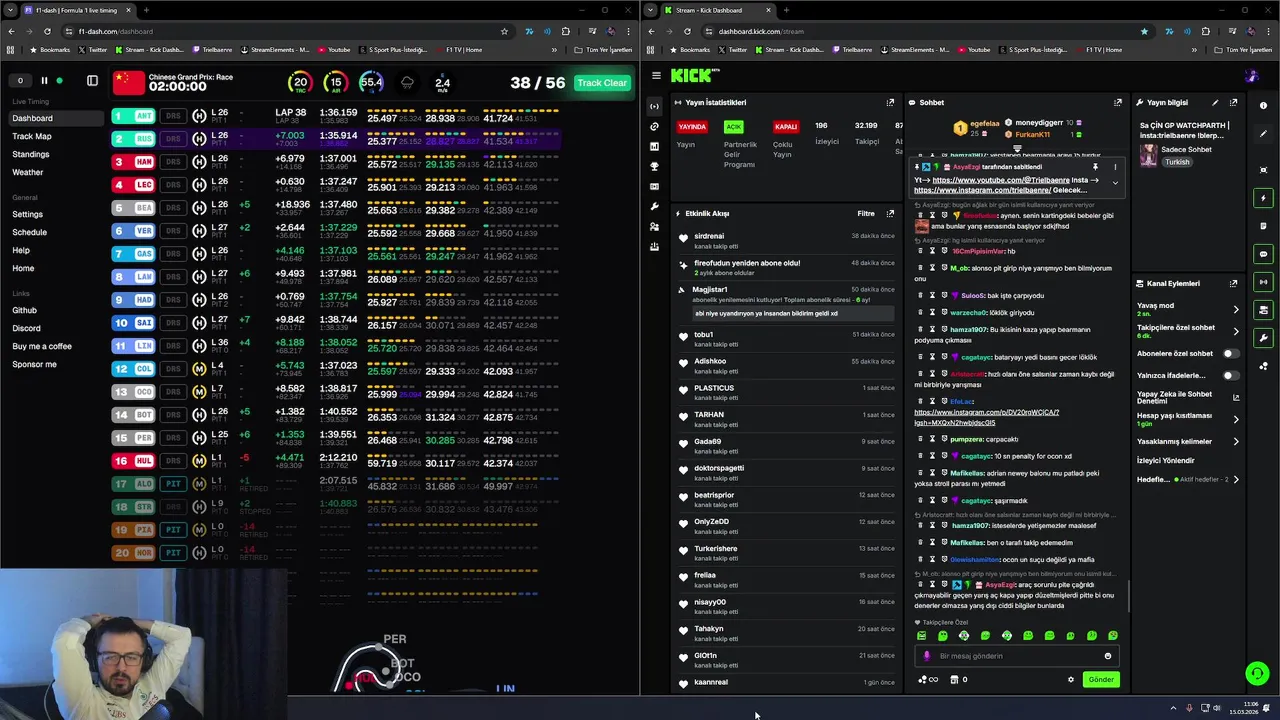Click the humidity gauge showing 55.4

coord(371,83)
